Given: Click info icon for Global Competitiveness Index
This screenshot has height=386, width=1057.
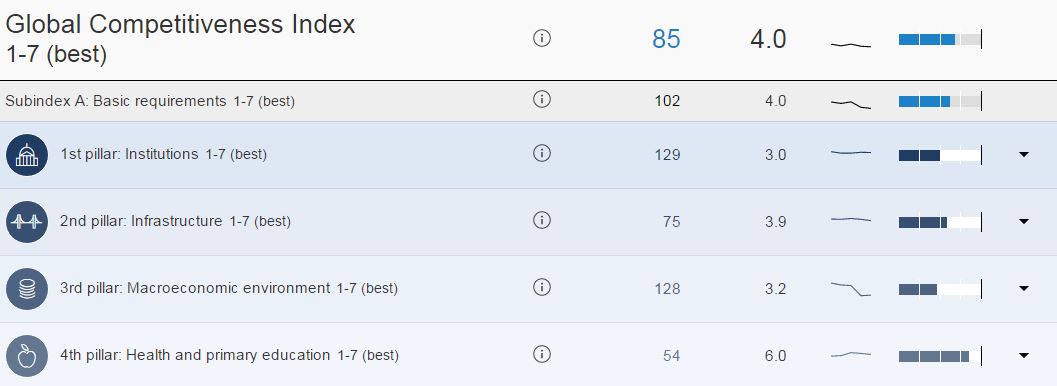Looking at the screenshot, I should 542,38.
